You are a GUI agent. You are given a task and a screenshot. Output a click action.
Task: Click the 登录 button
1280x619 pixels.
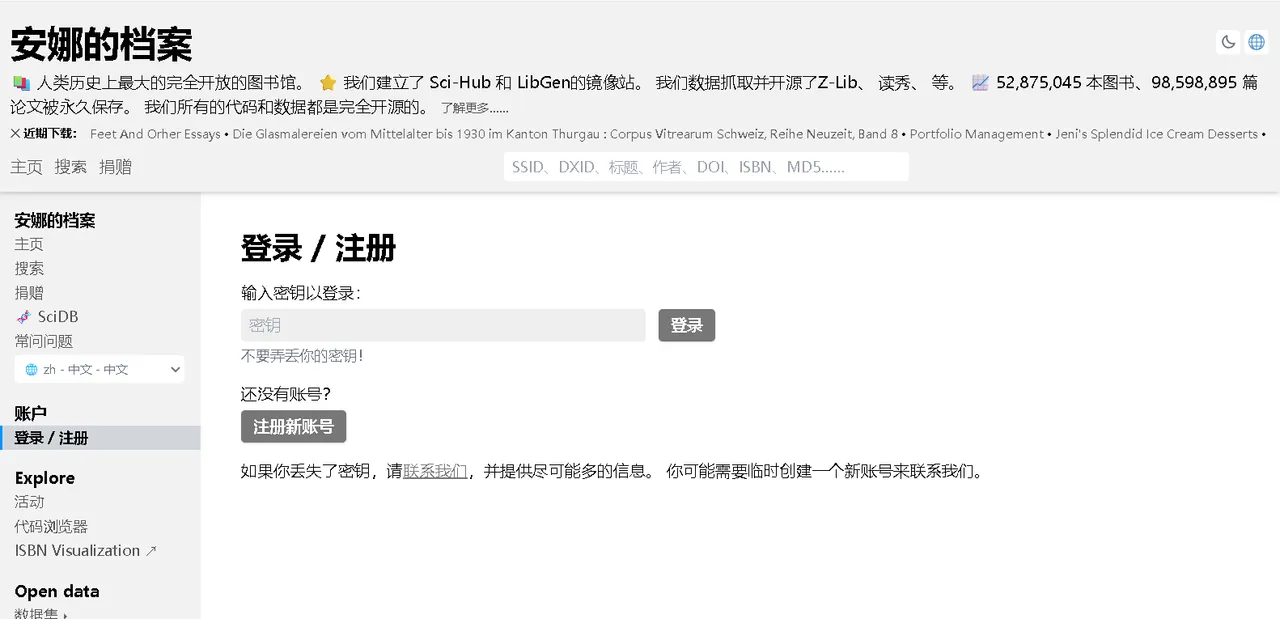tap(687, 325)
